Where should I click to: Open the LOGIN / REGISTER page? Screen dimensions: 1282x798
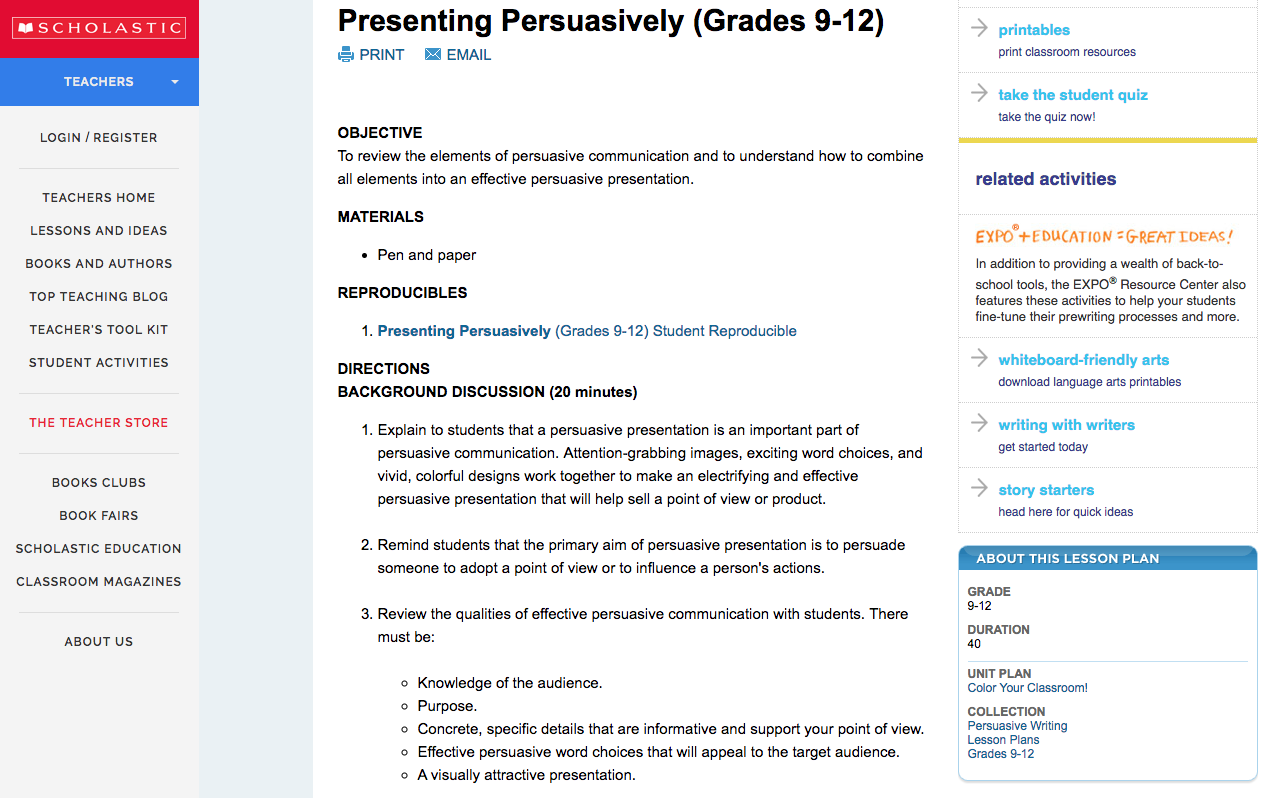coord(98,137)
